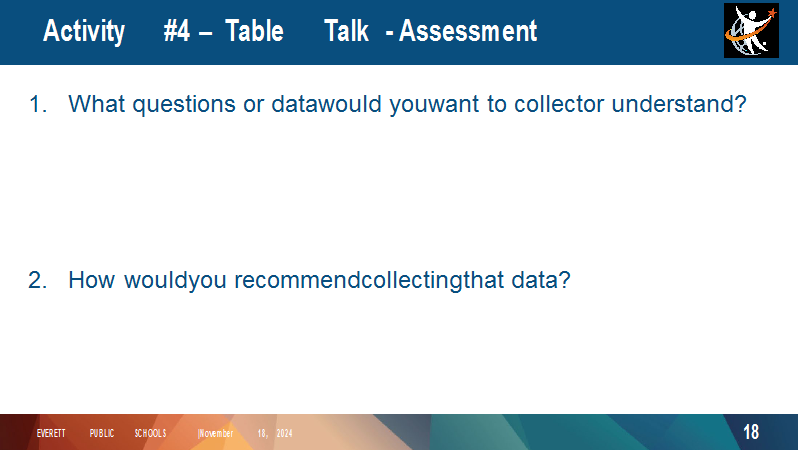Click the orange star on the logo
The image size is (800, 450).
pyautogui.click(x=771, y=13)
